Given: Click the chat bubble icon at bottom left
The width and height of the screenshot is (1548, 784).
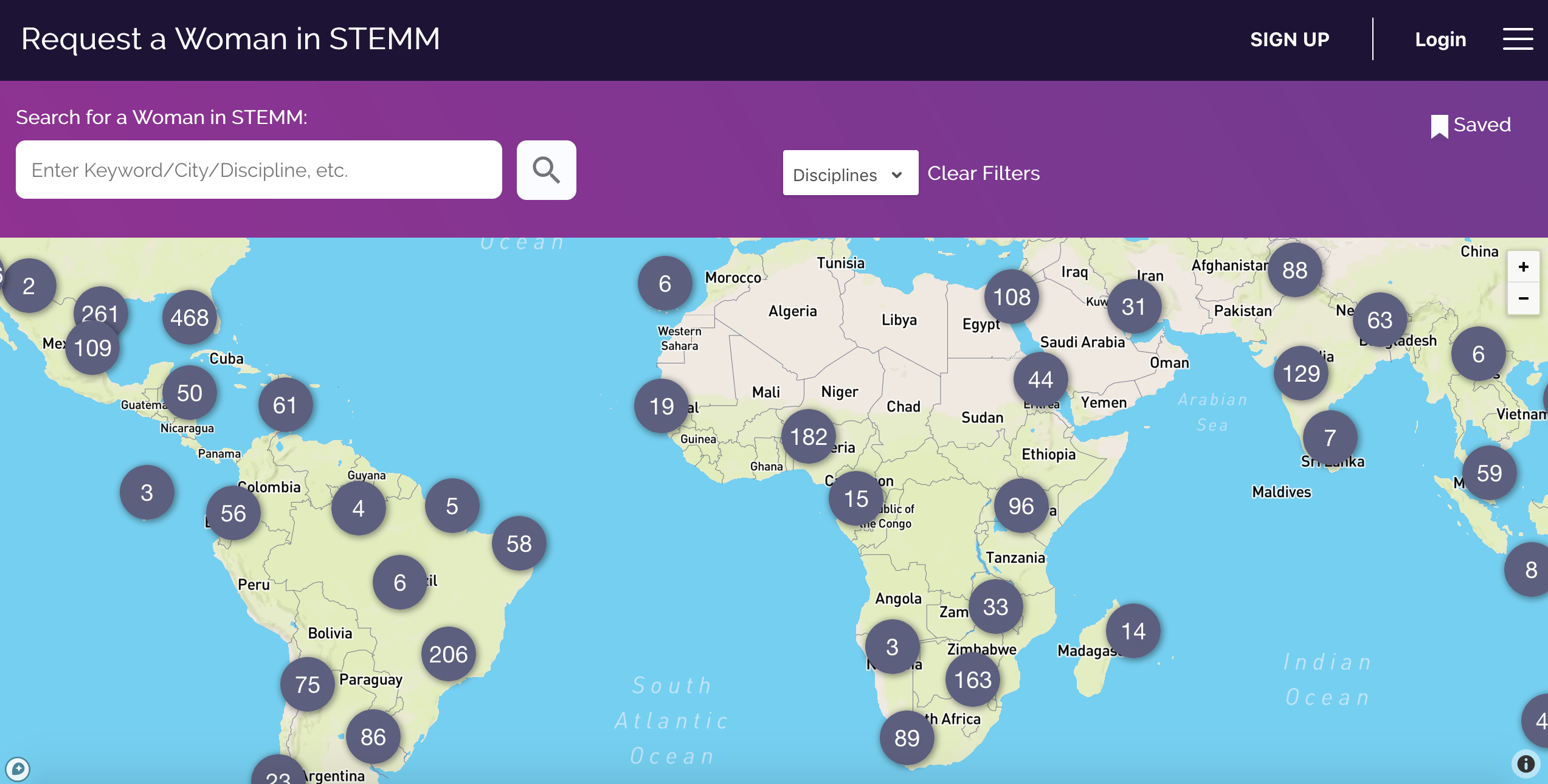Looking at the screenshot, I should click(x=18, y=769).
